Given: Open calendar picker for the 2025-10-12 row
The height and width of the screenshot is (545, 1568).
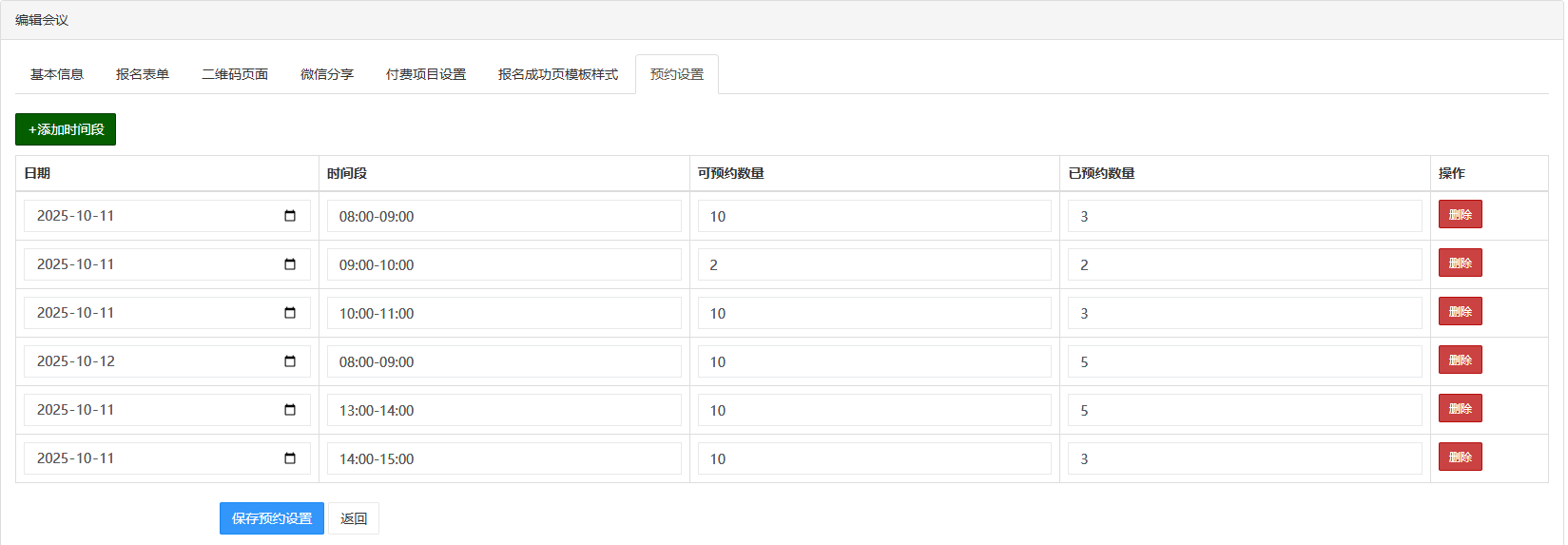Looking at the screenshot, I should (x=290, y=361).
